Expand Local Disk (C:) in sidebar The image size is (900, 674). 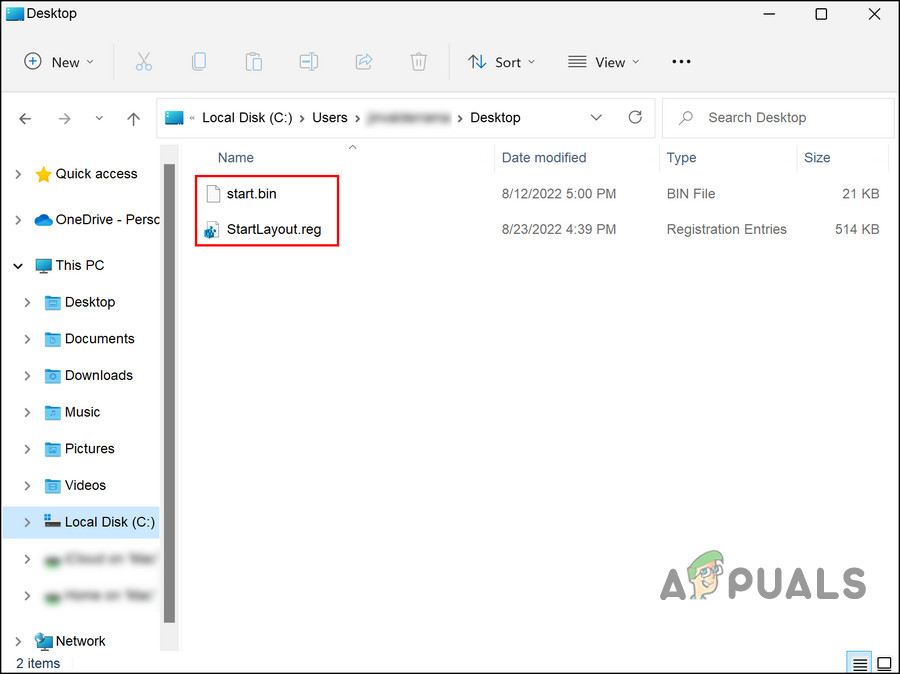coord(27,523)
